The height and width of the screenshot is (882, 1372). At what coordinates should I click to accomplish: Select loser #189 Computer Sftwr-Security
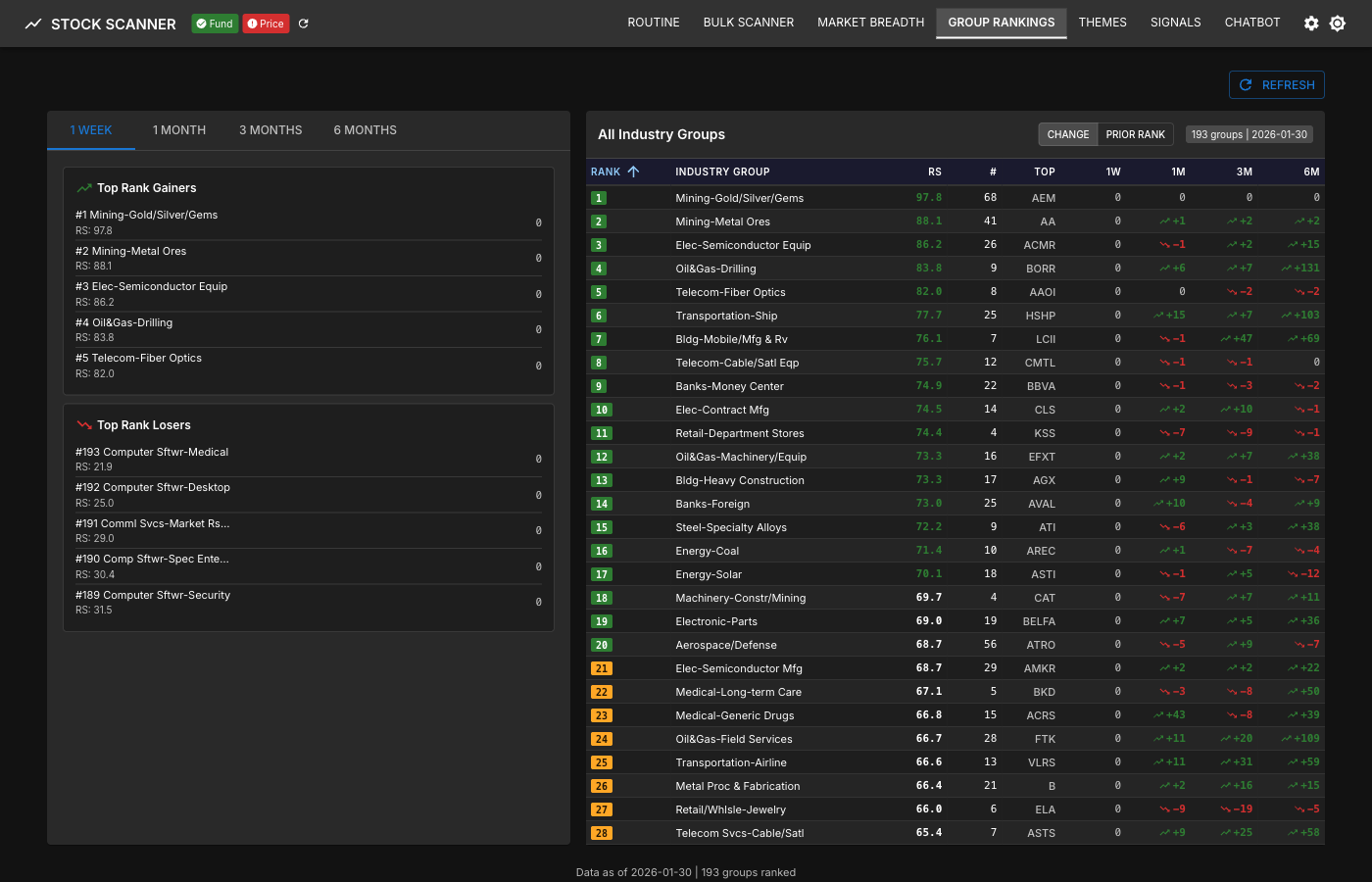pyautogui.click(x=309, y=602)
